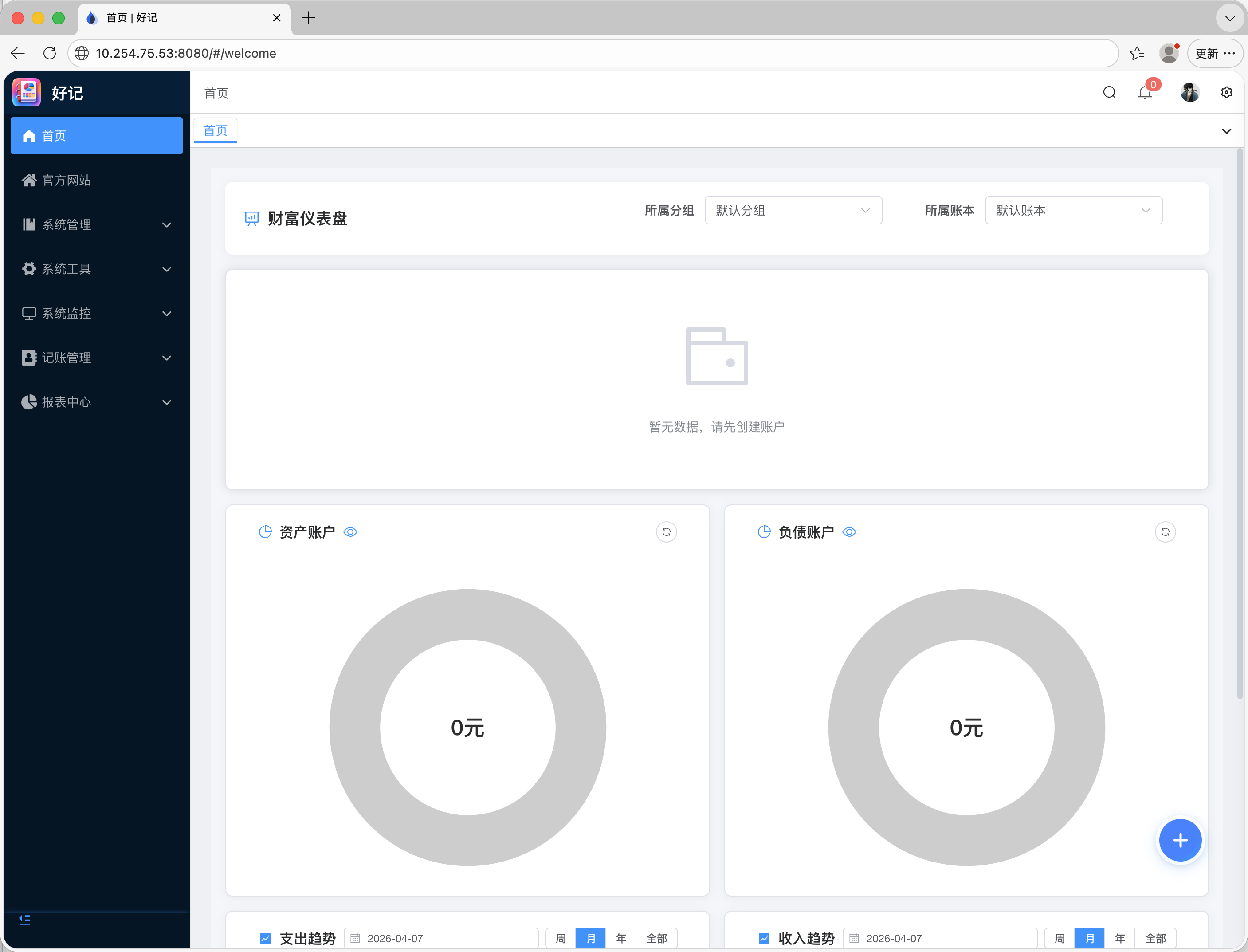The width and height of the screenshot is (1248, 952).
Task: Collapse the sidebar with bottom-left icon
Action: (x=25, y=919)
